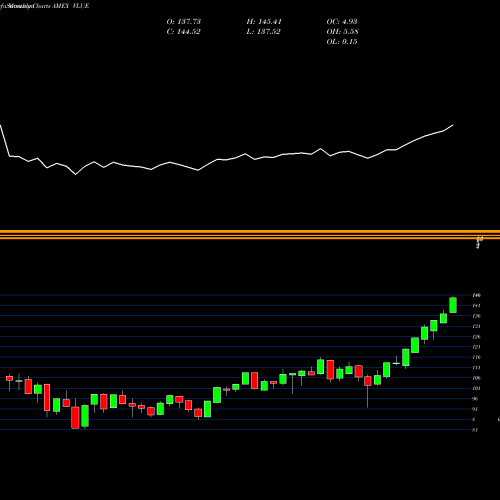This screenshot has width=500, height=500.
Task: Click the 136 price axis label
Action: [476, 316]
